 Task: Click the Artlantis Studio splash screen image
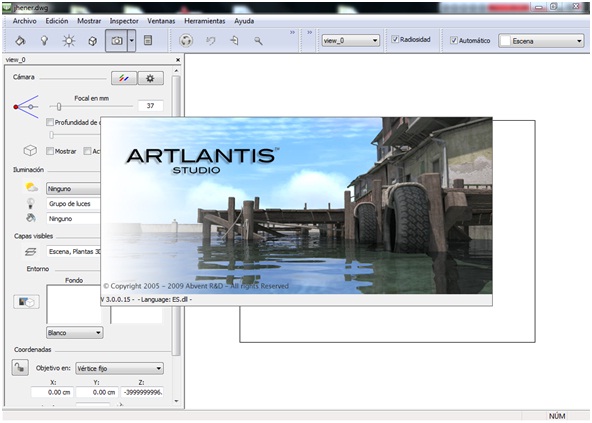tap(296, 206)
